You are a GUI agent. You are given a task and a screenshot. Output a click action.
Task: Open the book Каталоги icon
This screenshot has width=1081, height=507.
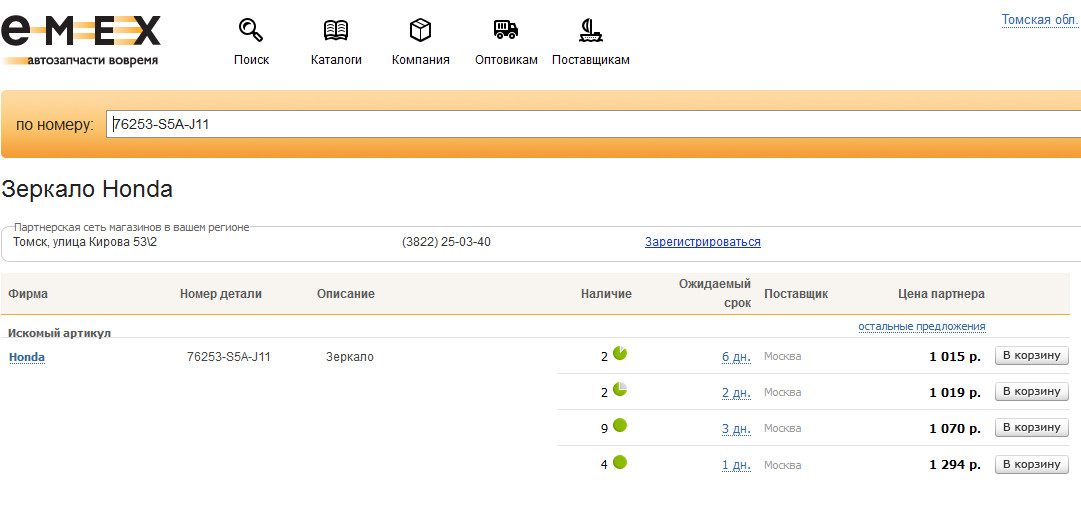[336, 30]
